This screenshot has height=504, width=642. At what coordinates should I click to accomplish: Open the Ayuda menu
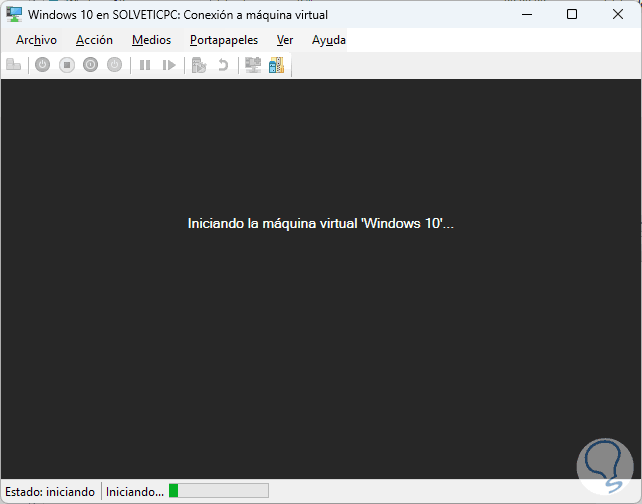(x=329, y=40)
